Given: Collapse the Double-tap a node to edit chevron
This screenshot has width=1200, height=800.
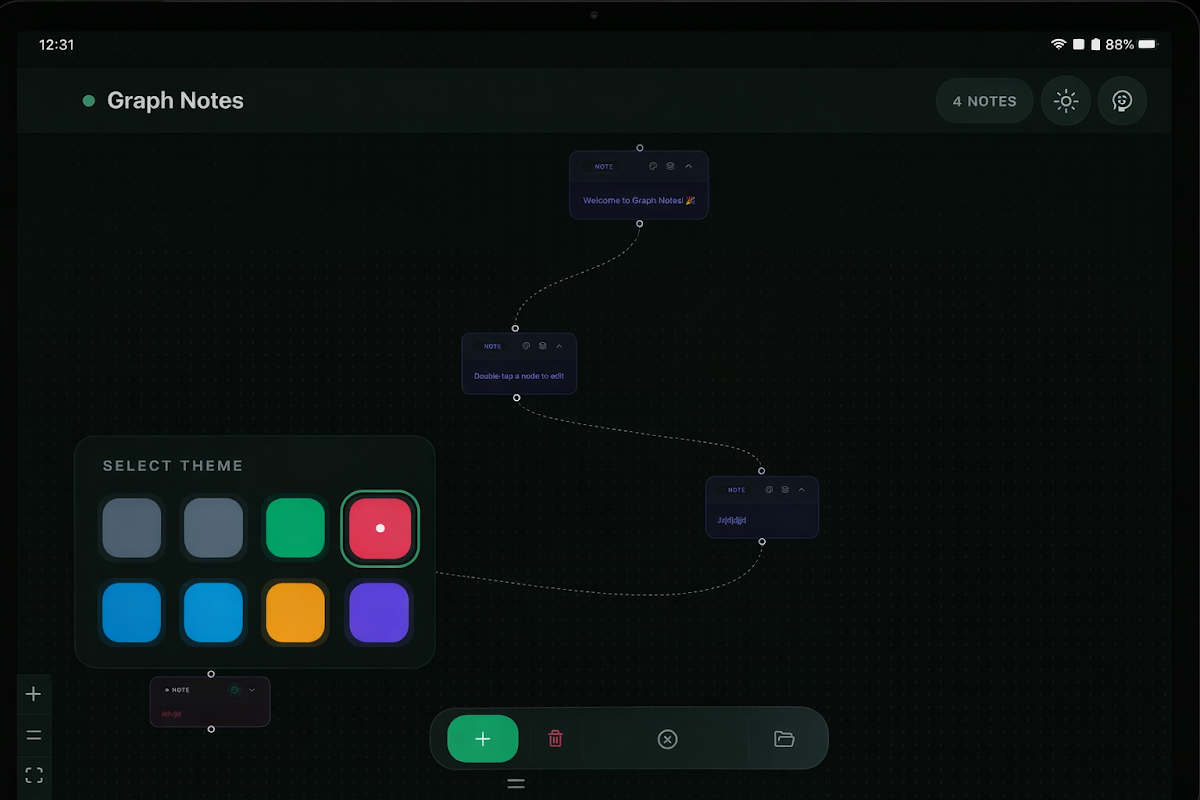Looking at the screenshot, I should pyautogui.click(x=559, y=346).
